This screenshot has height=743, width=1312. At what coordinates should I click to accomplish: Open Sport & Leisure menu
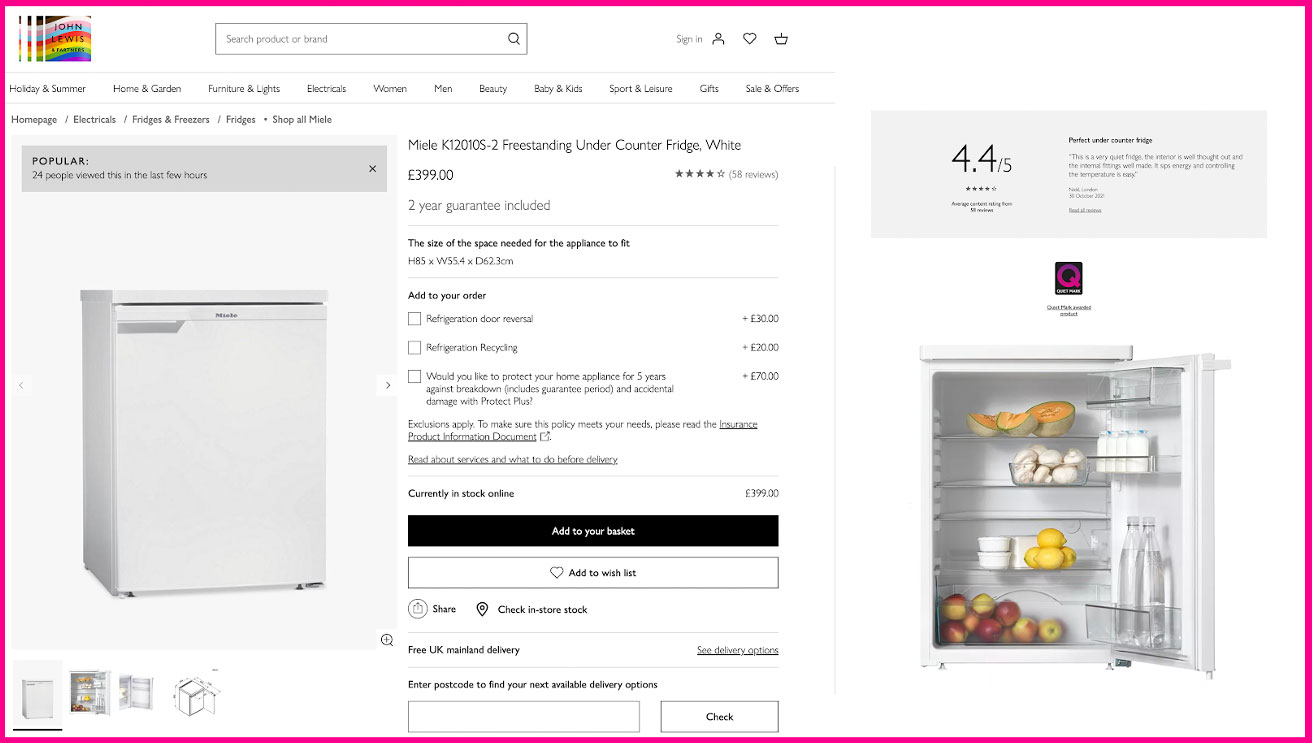(x=641, y=89)
